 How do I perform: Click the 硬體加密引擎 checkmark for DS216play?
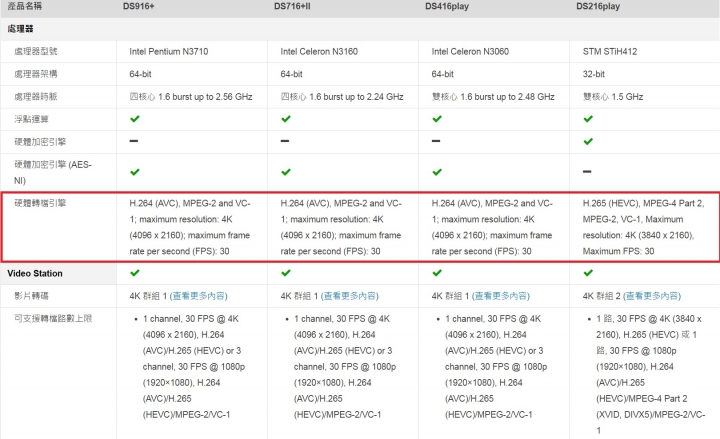588,141
